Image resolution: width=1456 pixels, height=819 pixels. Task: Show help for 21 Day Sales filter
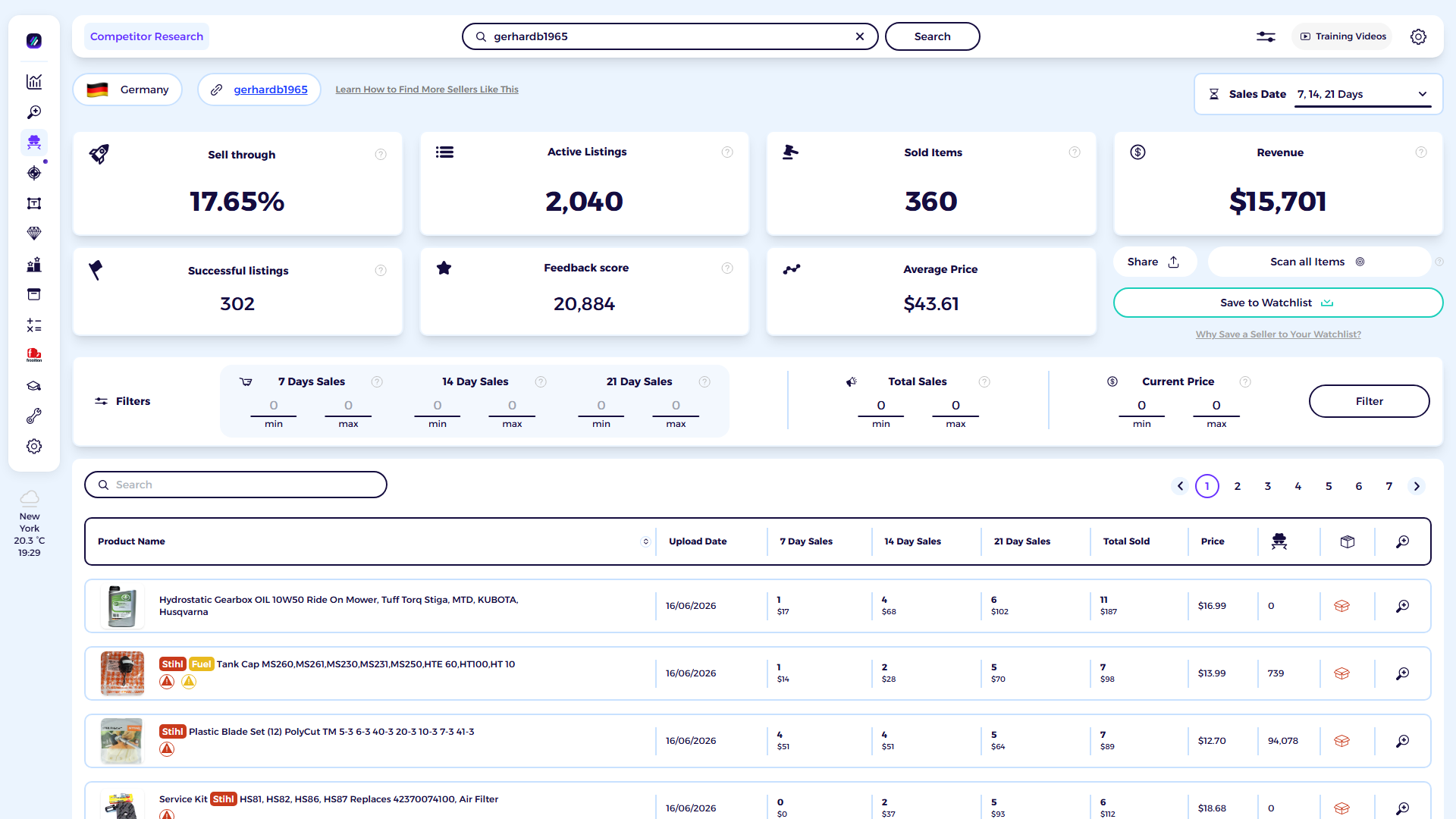(x=704, y=382)
